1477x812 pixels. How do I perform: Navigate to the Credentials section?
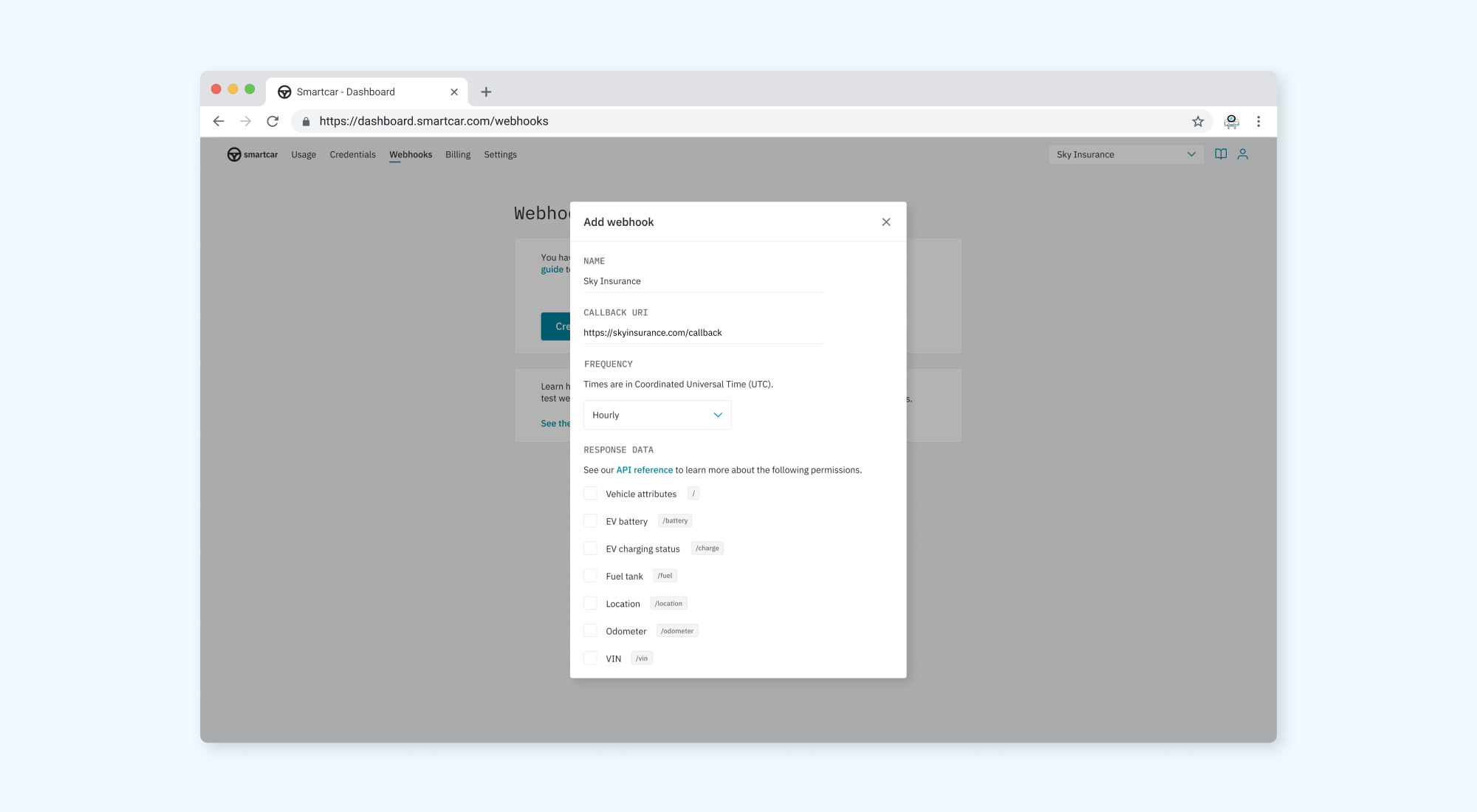352,154
